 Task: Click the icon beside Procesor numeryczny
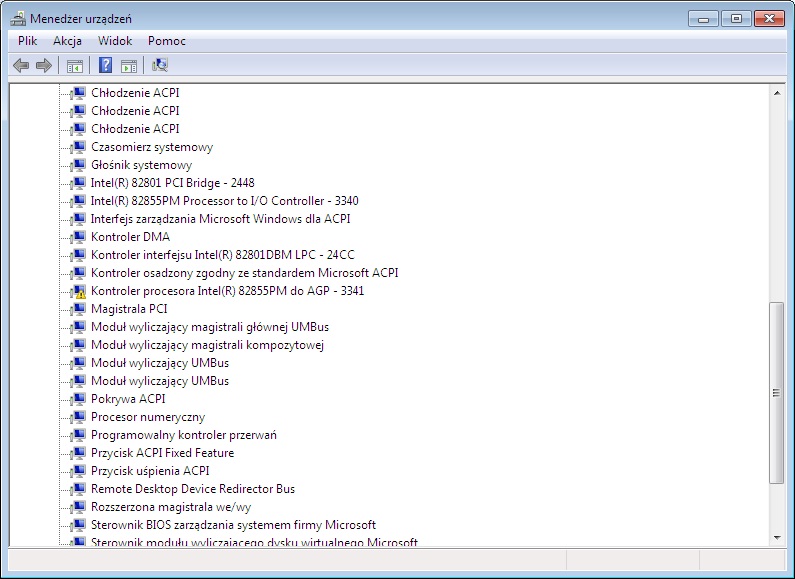pyautogui.click(x=79, y=417)
